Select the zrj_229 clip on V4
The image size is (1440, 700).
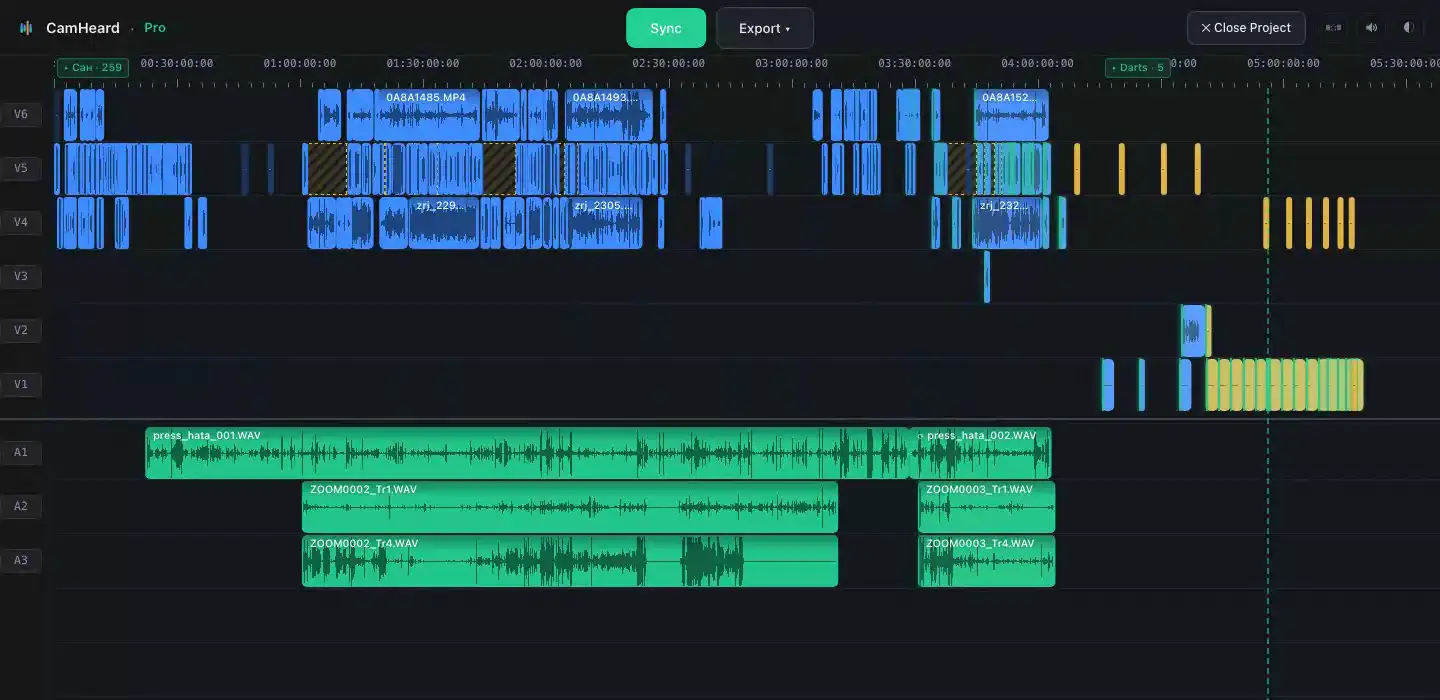(443, 223)
